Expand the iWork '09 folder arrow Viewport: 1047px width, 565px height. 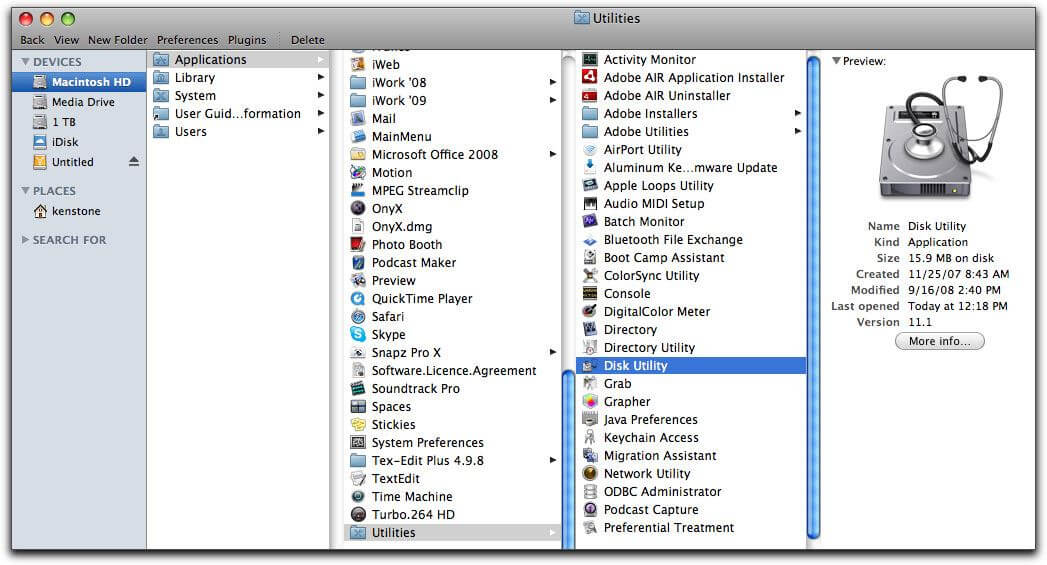click(x=552, y=100)
